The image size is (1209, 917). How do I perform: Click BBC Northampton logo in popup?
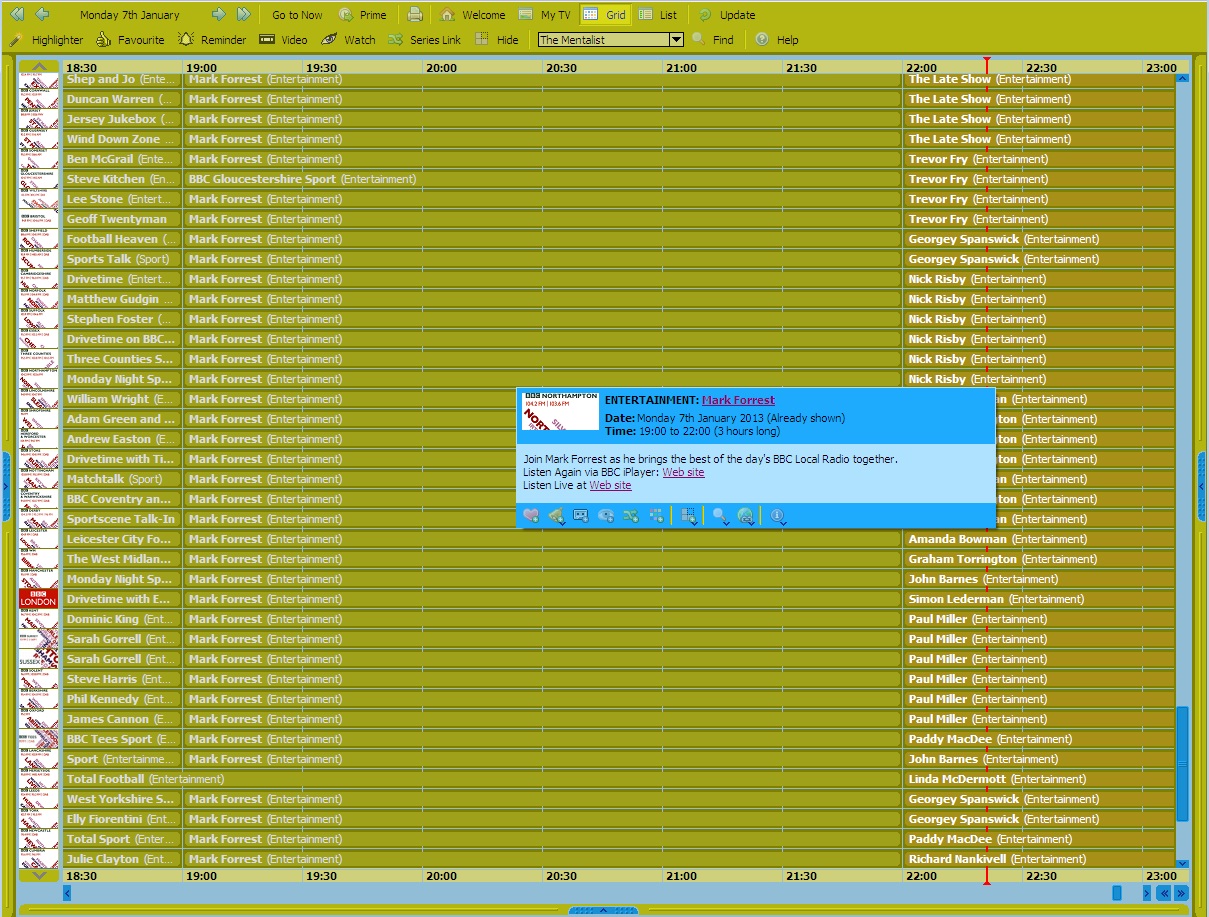(x=561, y=410)
